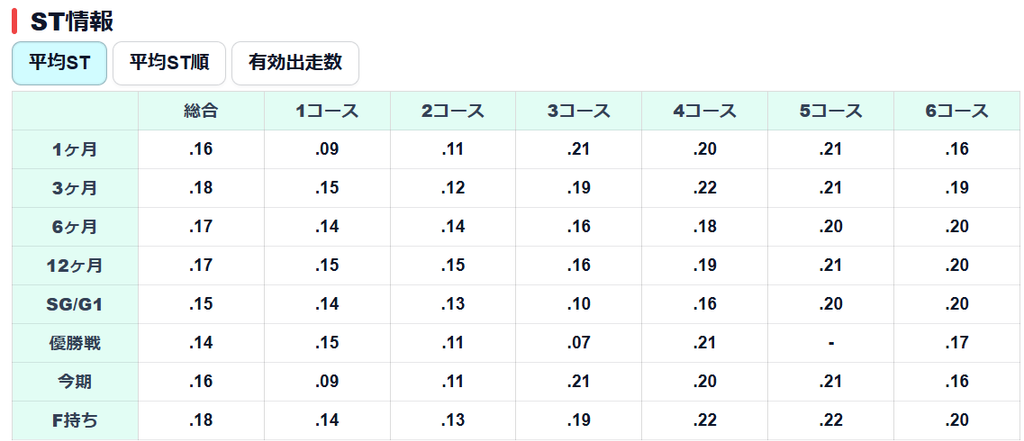The height and width of the screenshot is (441, 1024).
Task: Select the 平均ST tab
Action: coord(59,63)
